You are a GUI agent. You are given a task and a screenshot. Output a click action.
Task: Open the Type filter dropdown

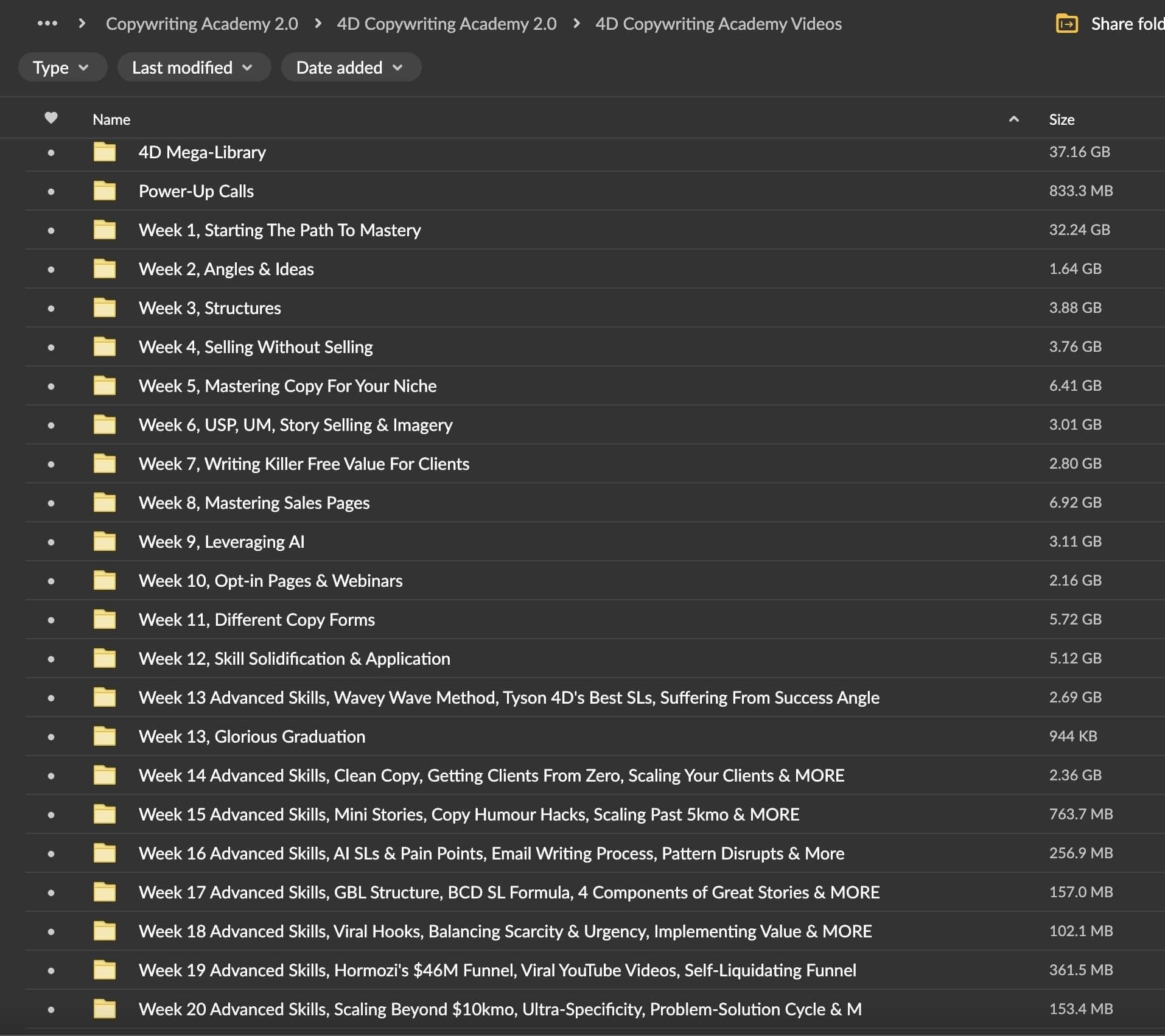[x=62, y=67]
